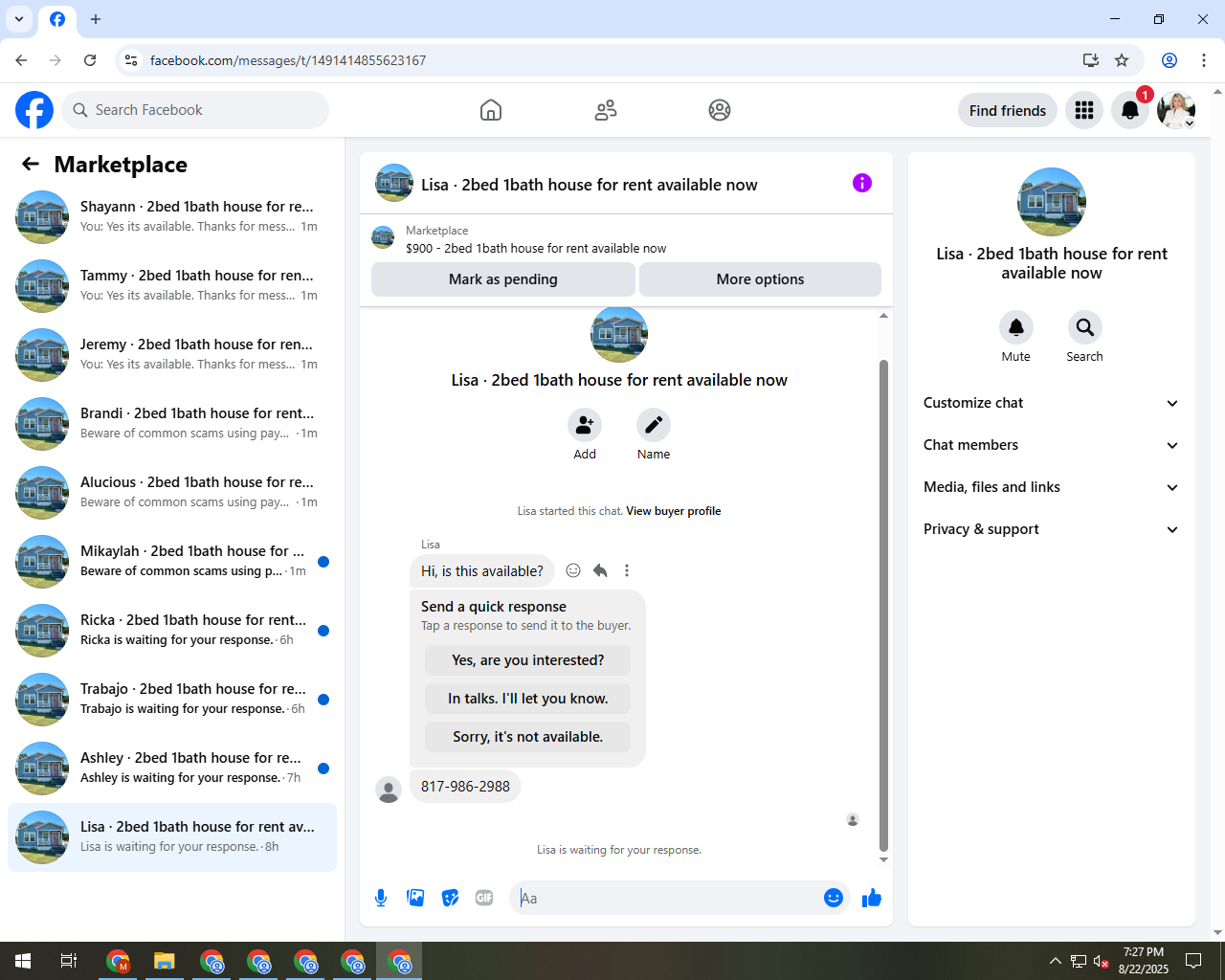
Task: Click the browser address bar URL
Action: [288, 60]
